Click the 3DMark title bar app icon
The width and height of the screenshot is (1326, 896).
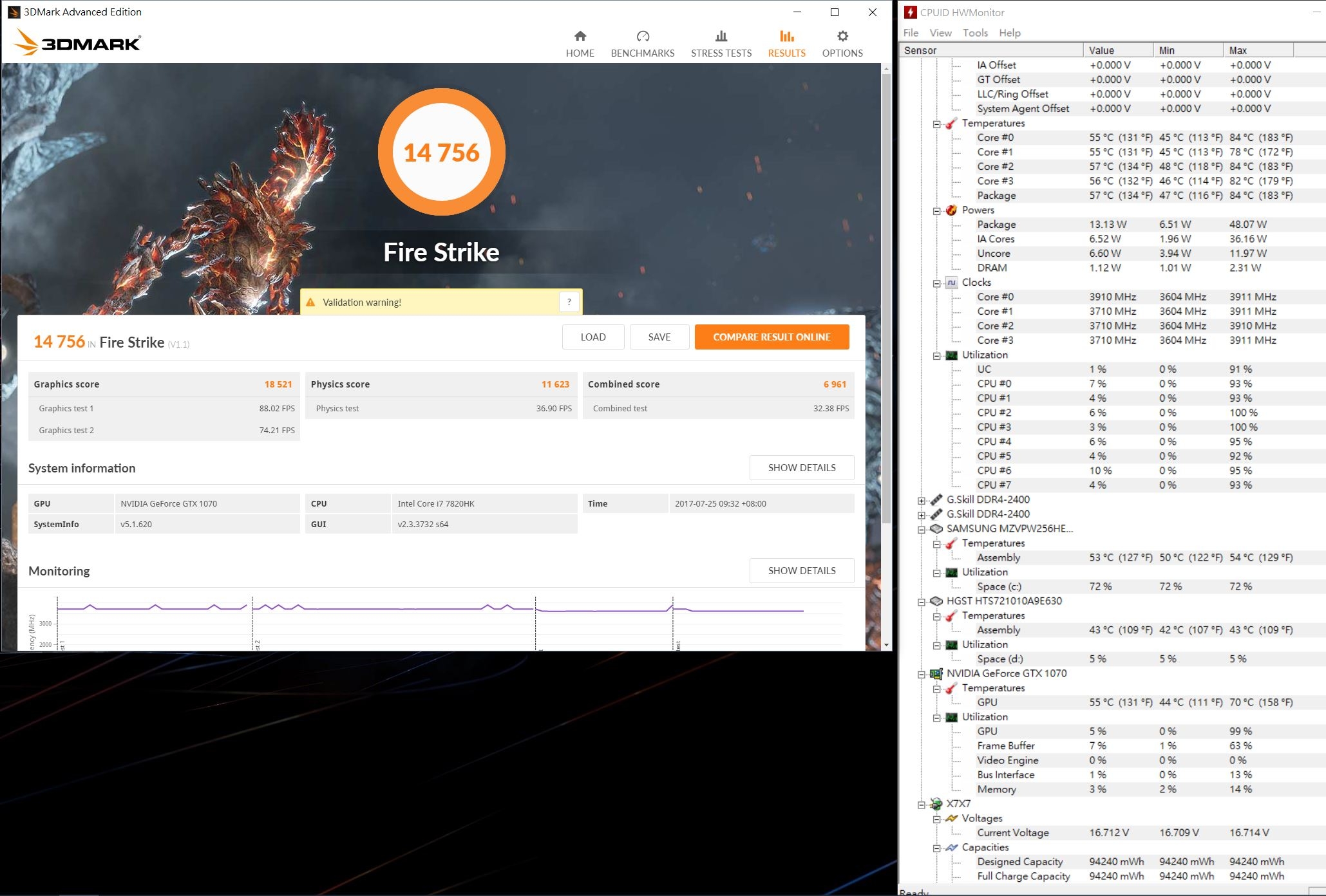[14, 12]
